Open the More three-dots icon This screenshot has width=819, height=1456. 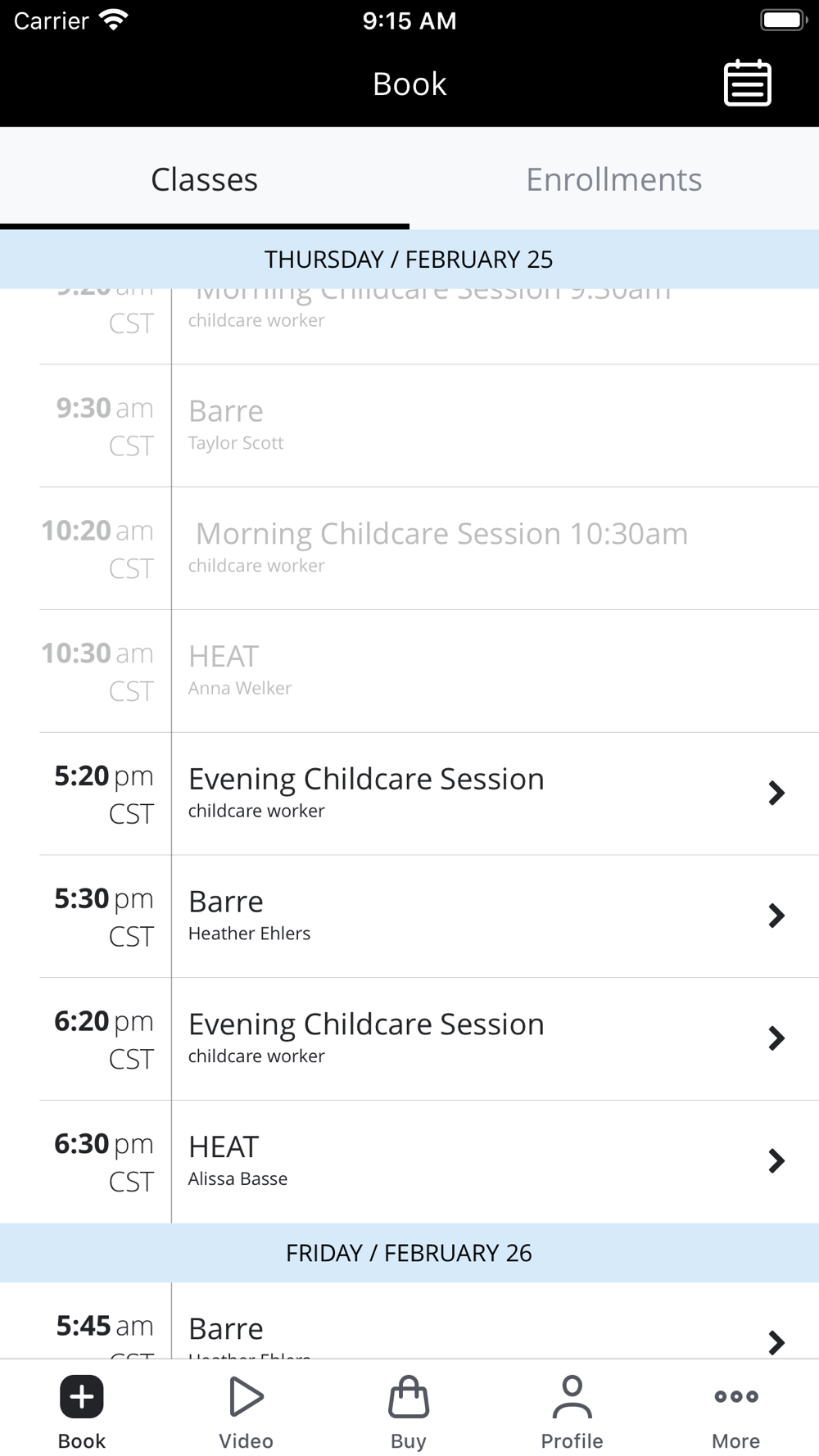735,1396
